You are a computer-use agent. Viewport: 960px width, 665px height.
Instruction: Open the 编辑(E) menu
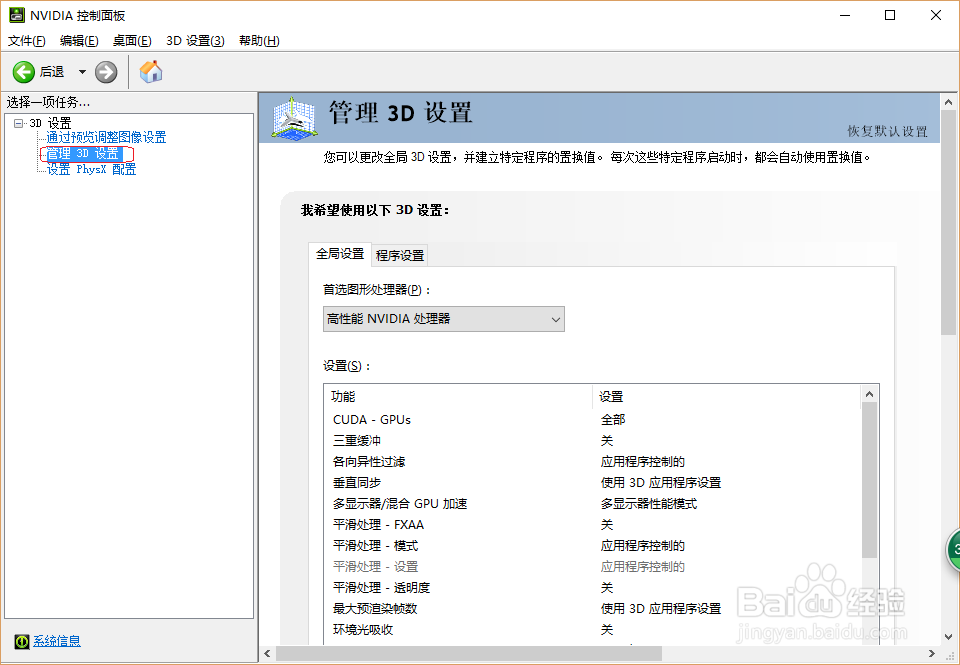click(79, 40)
